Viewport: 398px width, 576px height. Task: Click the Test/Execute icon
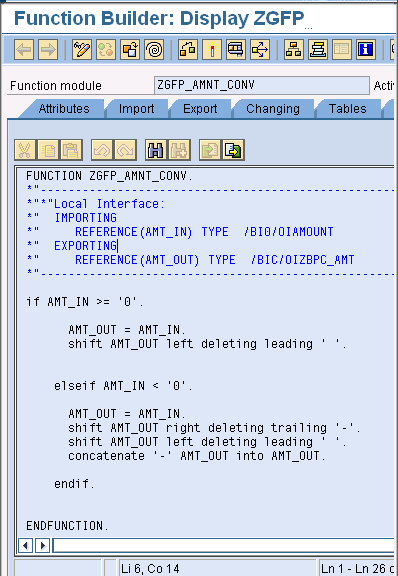click(236, 50)
